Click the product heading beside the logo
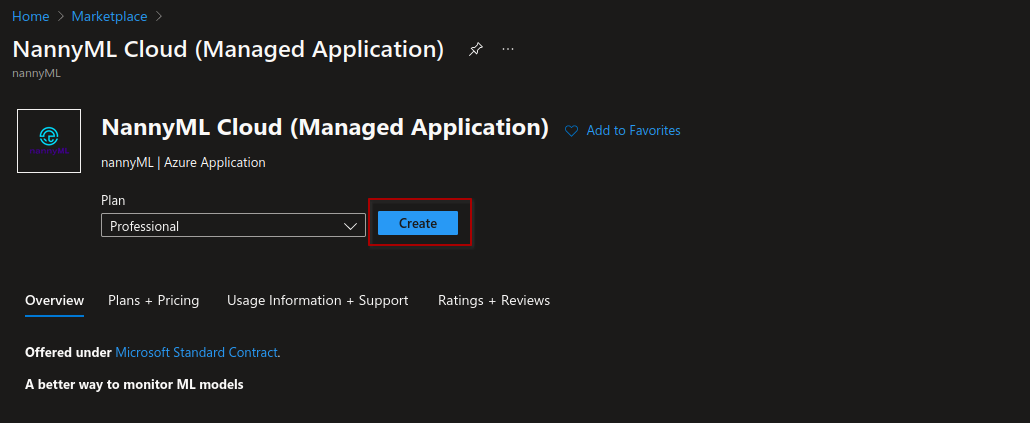This screenshot has height=423, width=1030. click(325, 128)
